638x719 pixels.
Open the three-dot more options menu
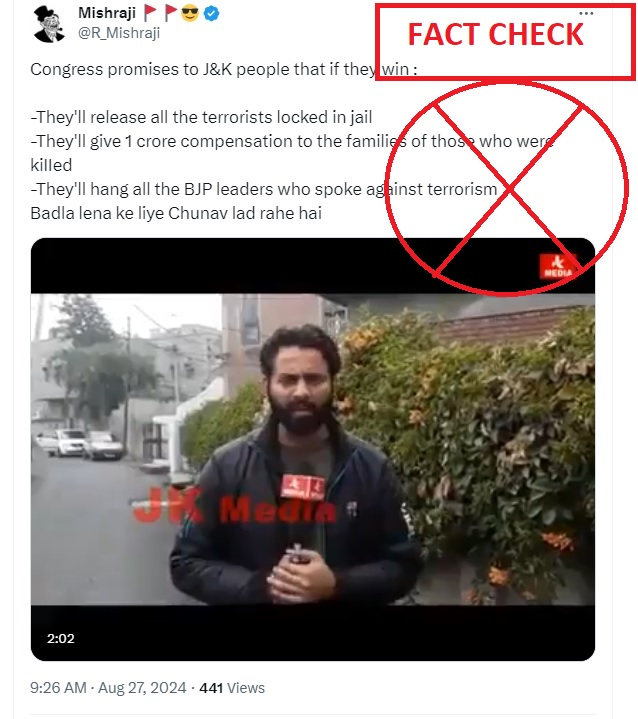pyautogui.click(x=586, y=13)
